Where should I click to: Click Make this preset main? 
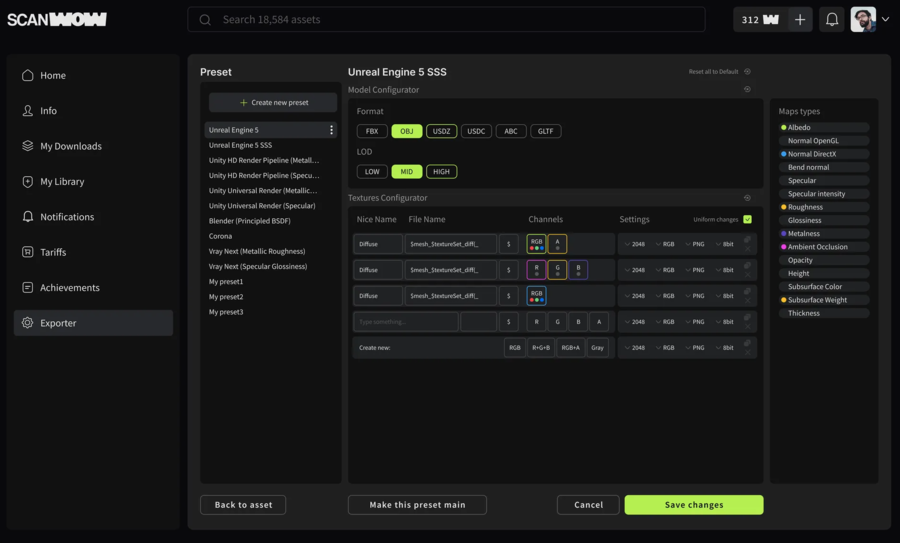tap(417, 505)
